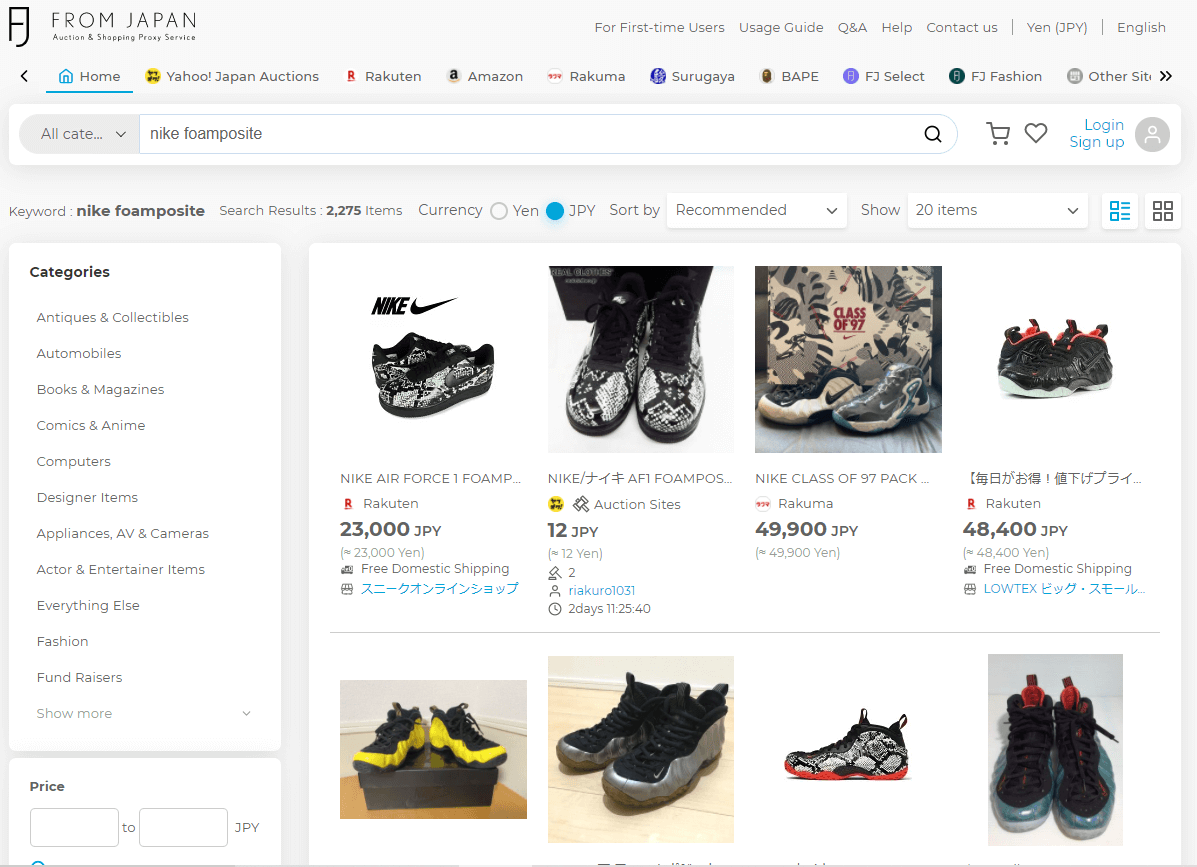Open the Yen (JPY) currency selector
Image resolution: width=1197 pixels, height=867 pixels.
(1057, 27)
